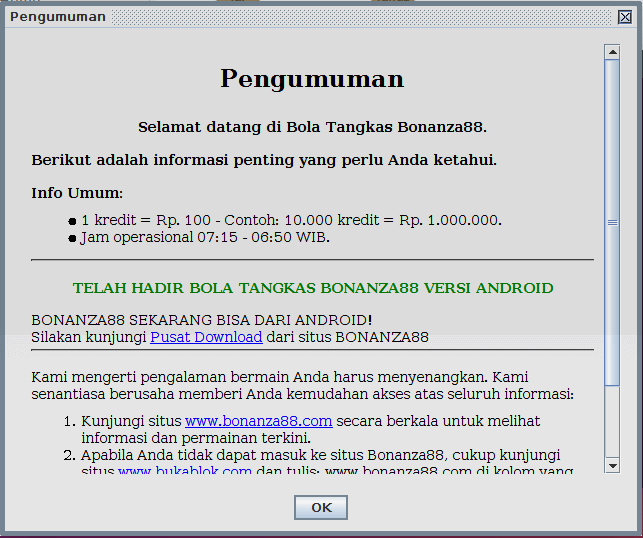Click the scrollbar track below the thumb
This screenshot has height=538, width=643.
pos(612,422)
